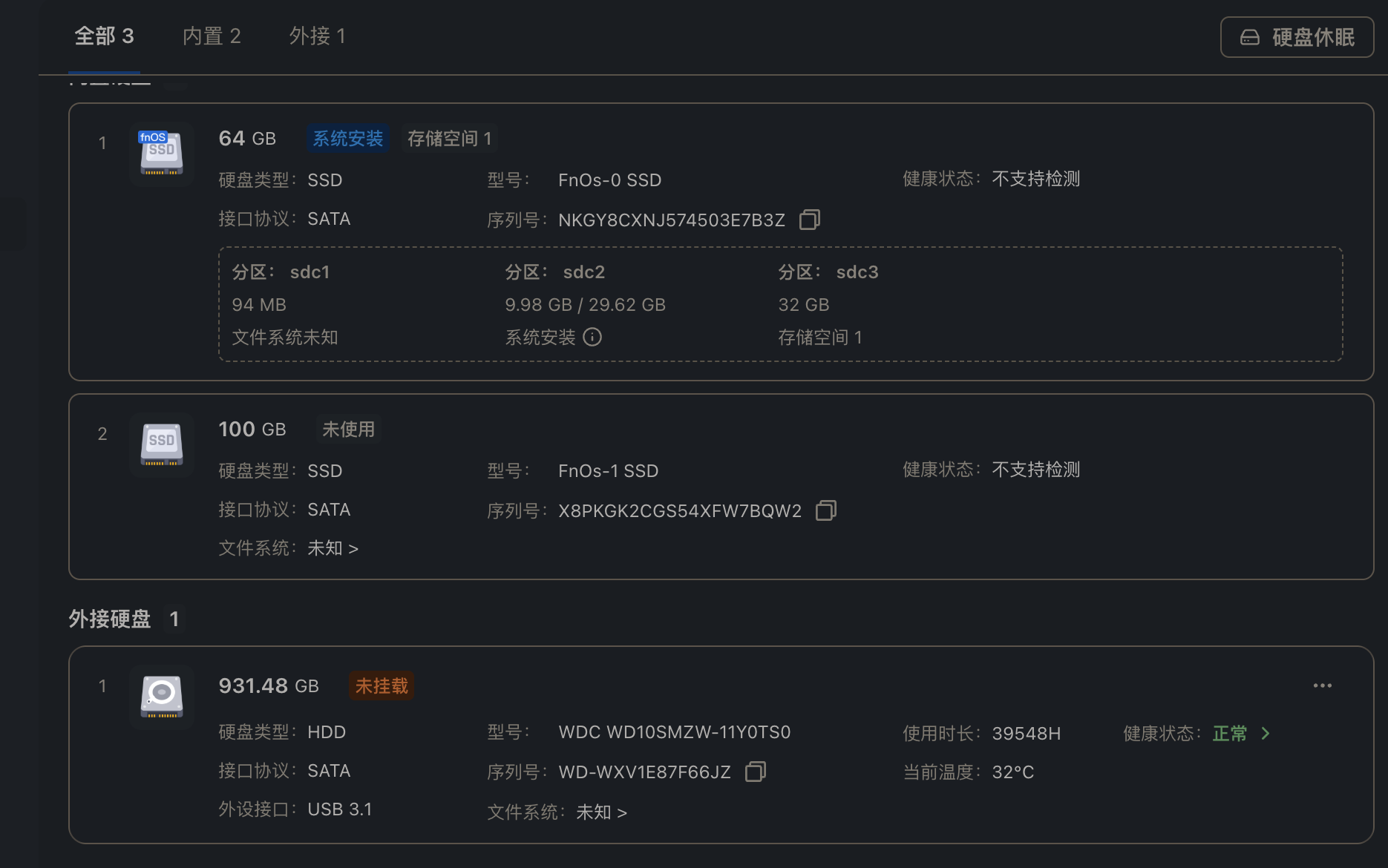1388x868 pixels.
Task: Click the 硬盘休眠 button
Action: coord(1297,37)
